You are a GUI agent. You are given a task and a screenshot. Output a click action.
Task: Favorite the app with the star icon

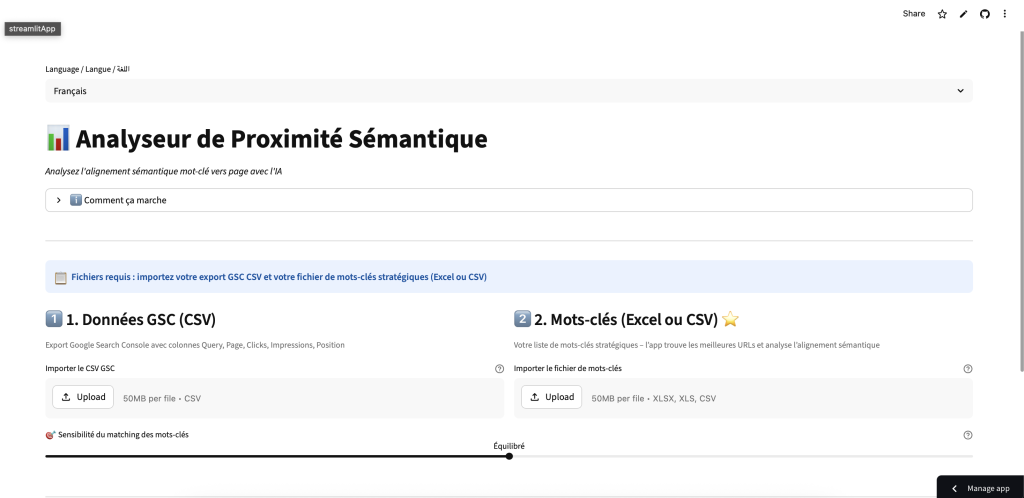(942, 14)
